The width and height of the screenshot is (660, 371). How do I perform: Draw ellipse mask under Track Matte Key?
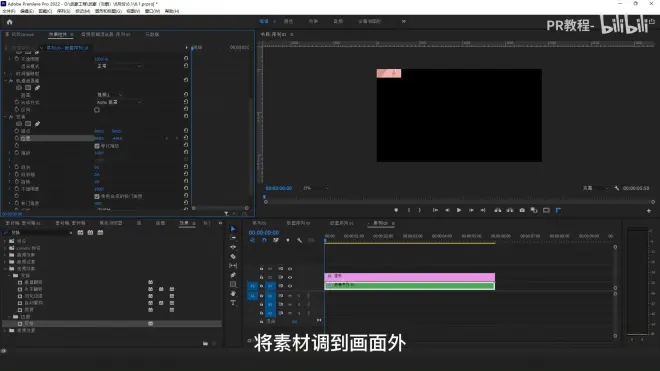click(x=19, y=88)
